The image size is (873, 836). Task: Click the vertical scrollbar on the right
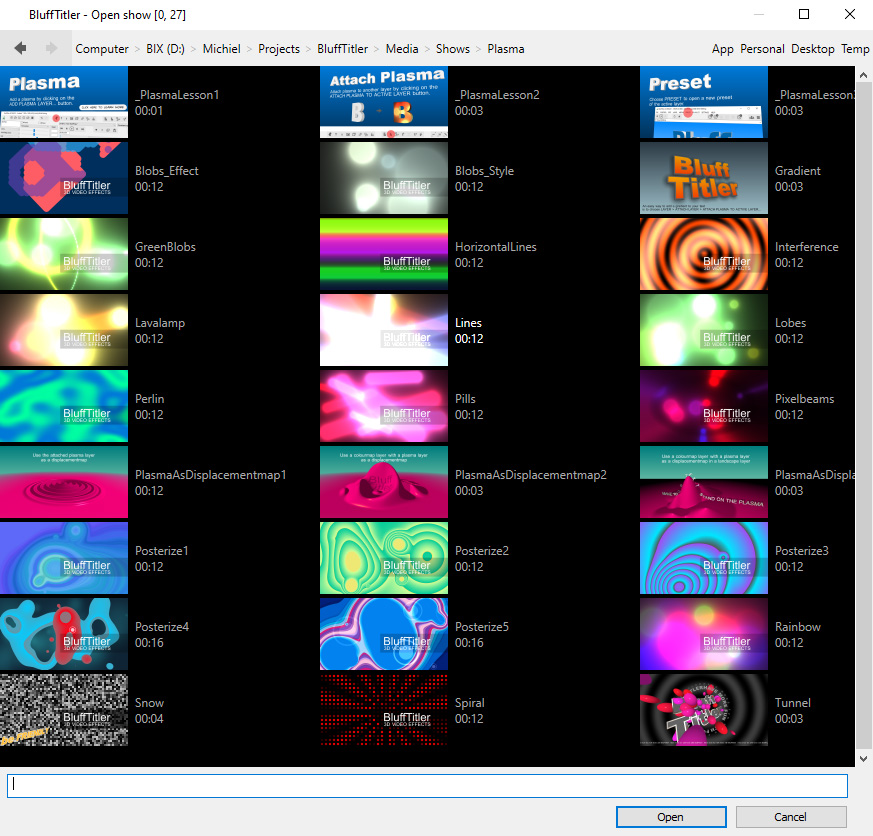click(x=864, y=400)
